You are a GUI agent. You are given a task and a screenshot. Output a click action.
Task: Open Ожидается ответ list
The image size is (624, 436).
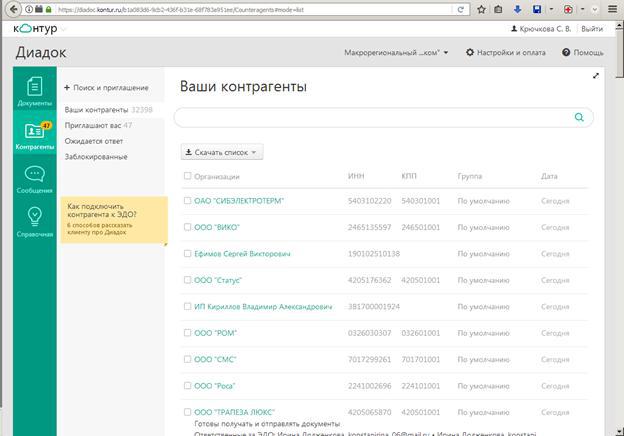[x=94, y=141]
